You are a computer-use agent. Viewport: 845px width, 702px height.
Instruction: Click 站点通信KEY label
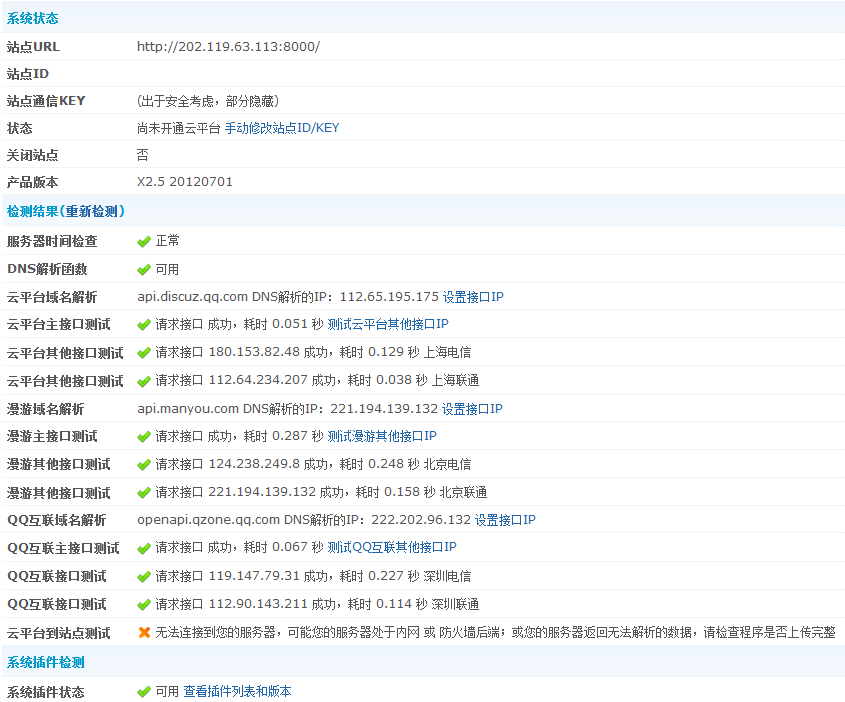46,101
